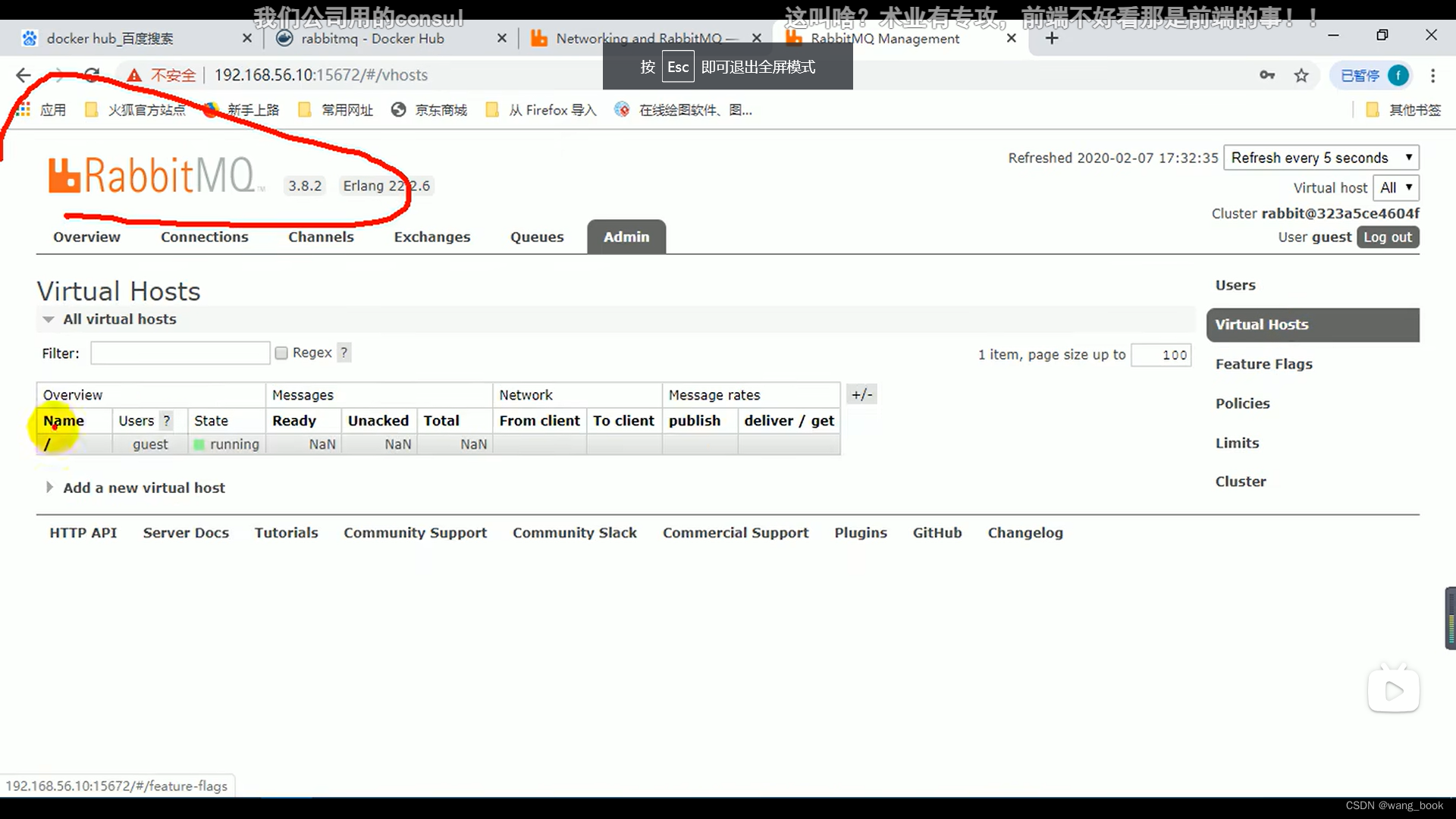Open the Changelog footer link
1456x819 pixels.
1025,532
